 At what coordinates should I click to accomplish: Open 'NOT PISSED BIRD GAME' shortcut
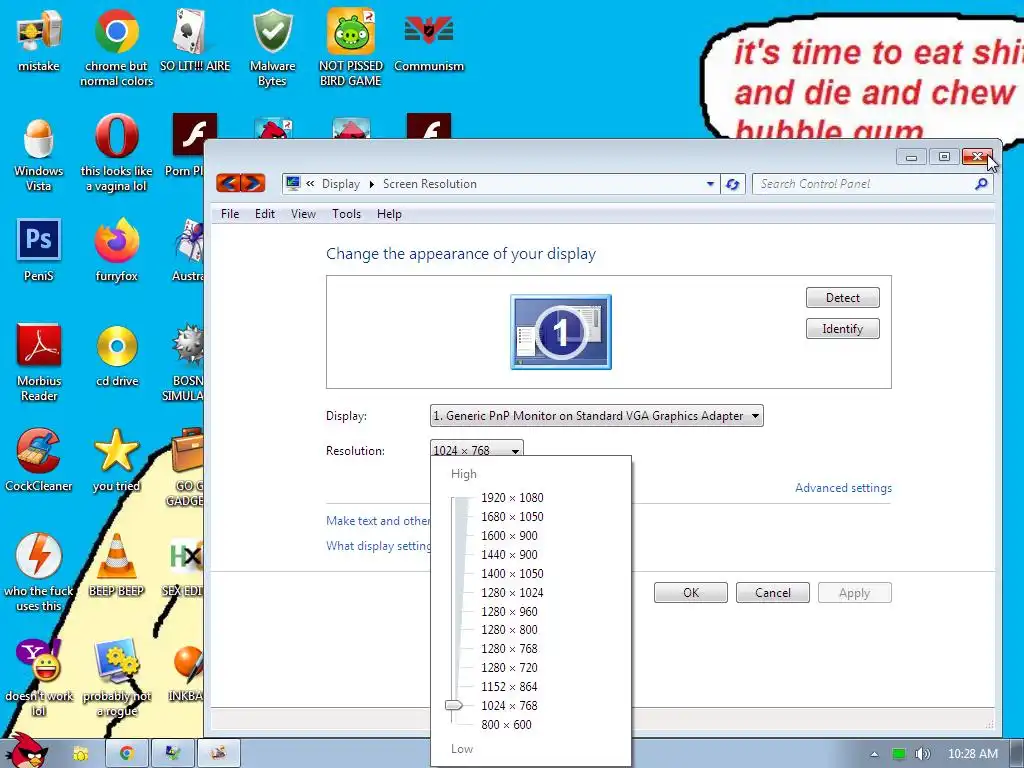[351, 47]
